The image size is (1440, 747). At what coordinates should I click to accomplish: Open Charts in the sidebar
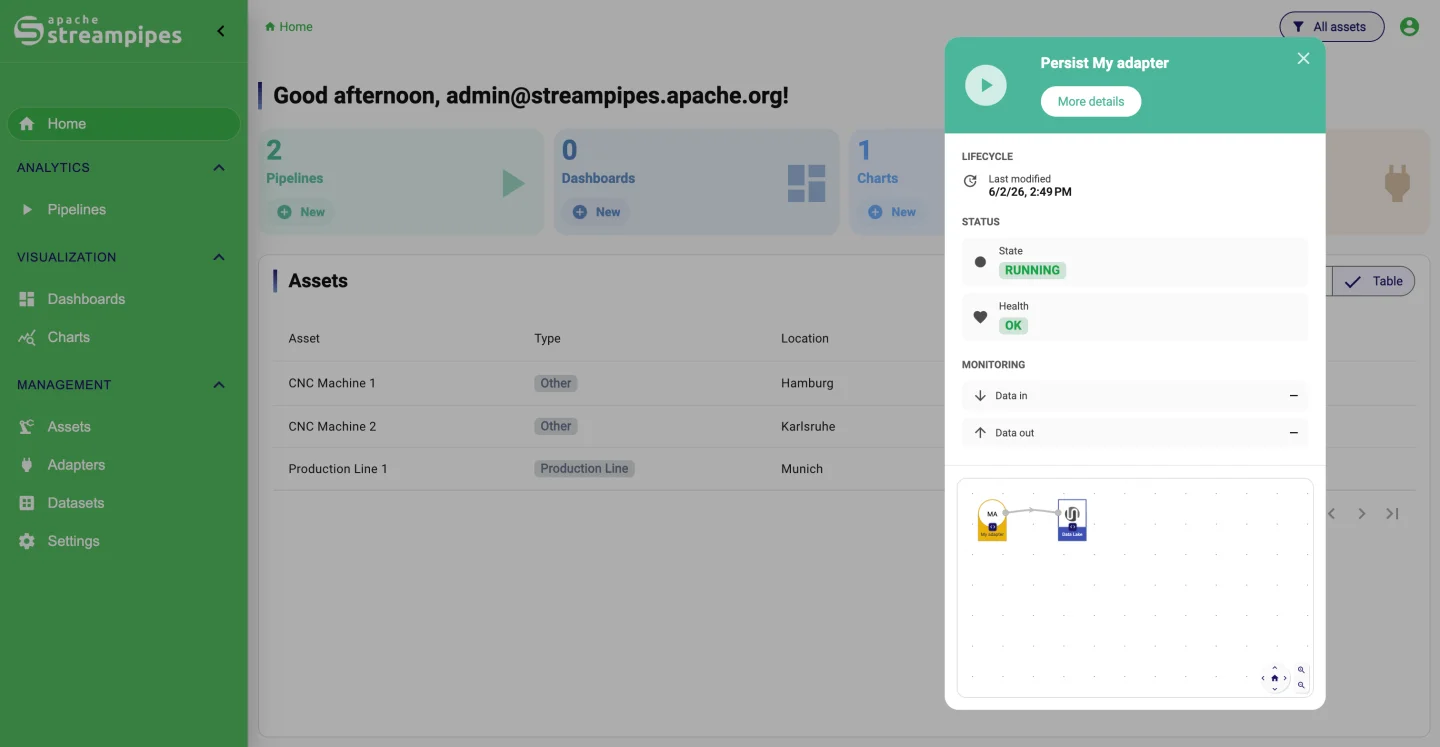(124, 337)
